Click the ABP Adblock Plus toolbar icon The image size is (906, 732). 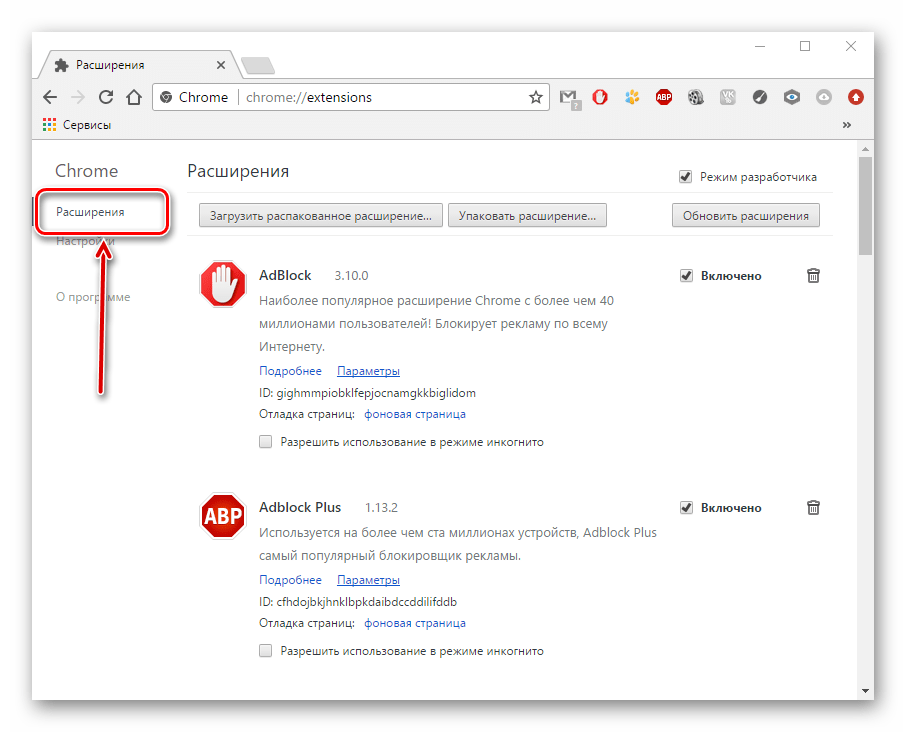[x=664, y=98]
